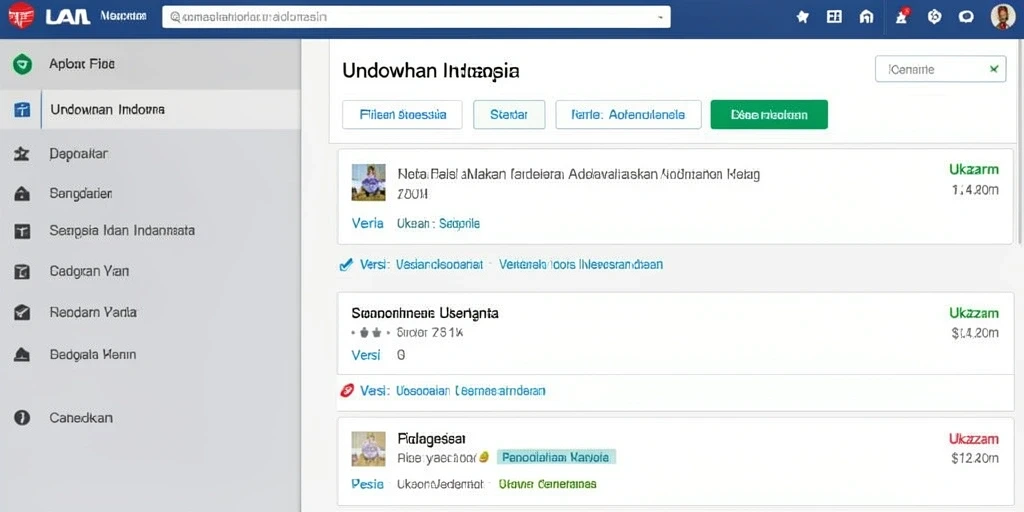Image resolution: width=1024 pixels, height=512 pixels.
Task: Go to home icon in top bar
Action: click(867, 18)
